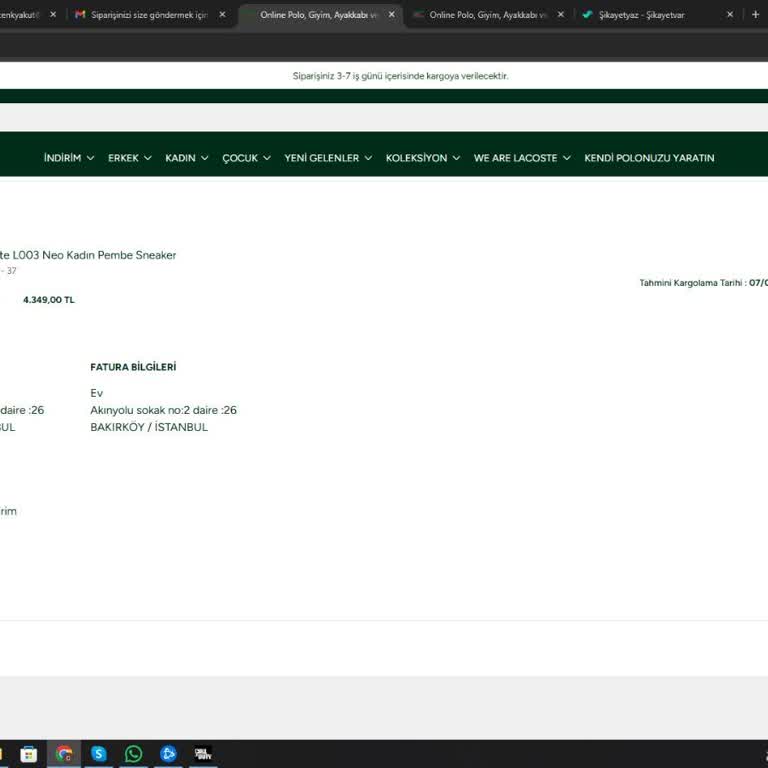Image resolution: width=768 pixels, height=768 pixels.
Task: Expand the chevron beside ERKEK
Action: [147, 158]
